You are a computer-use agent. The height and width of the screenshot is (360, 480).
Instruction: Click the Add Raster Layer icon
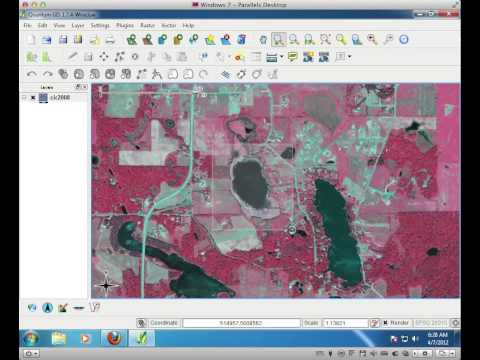[147, 40]
